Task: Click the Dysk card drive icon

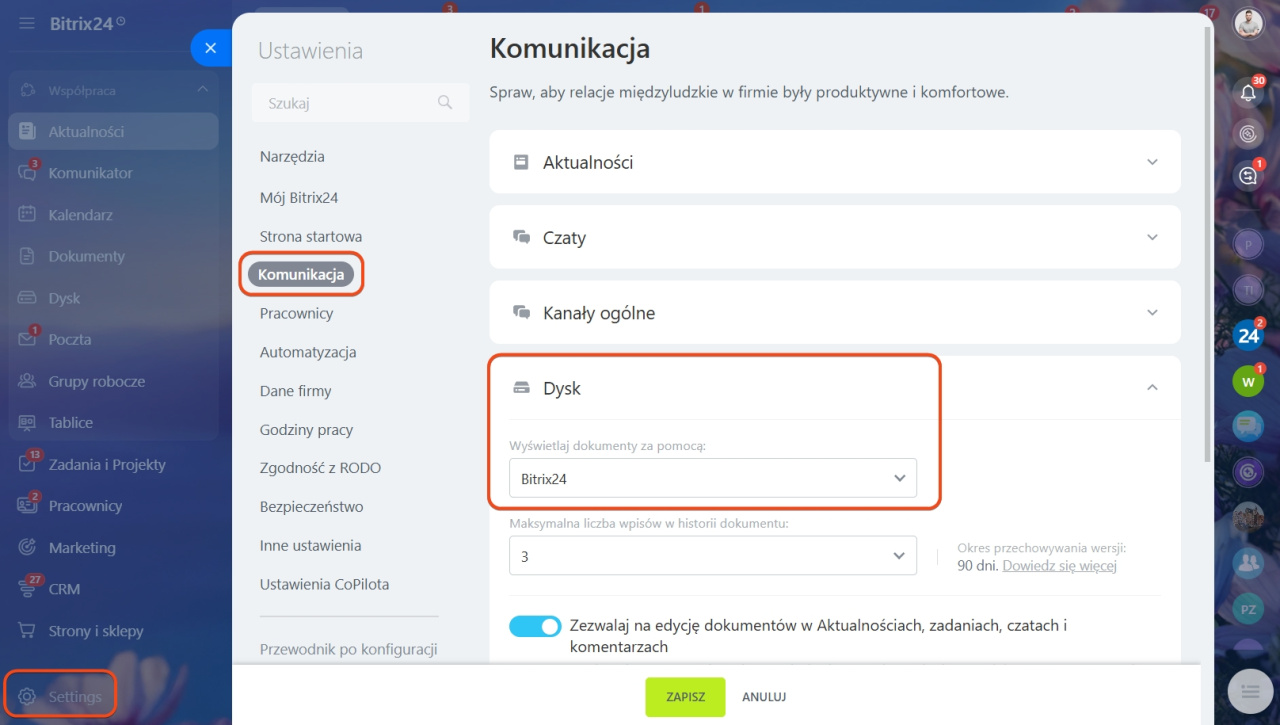Action: click(520, 388)
